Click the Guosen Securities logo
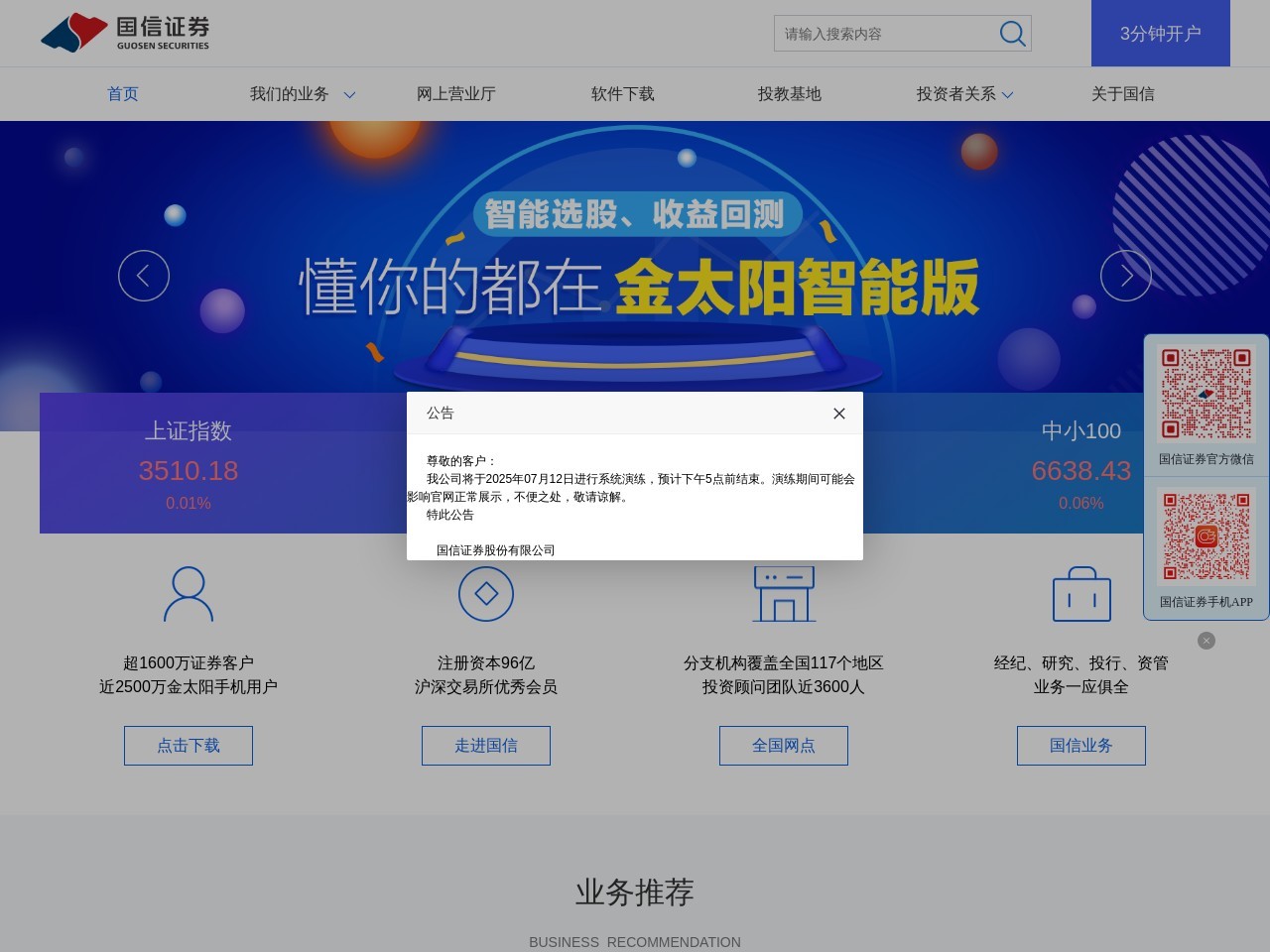The width and height of the screenshot is (1270, 952). 125,33
